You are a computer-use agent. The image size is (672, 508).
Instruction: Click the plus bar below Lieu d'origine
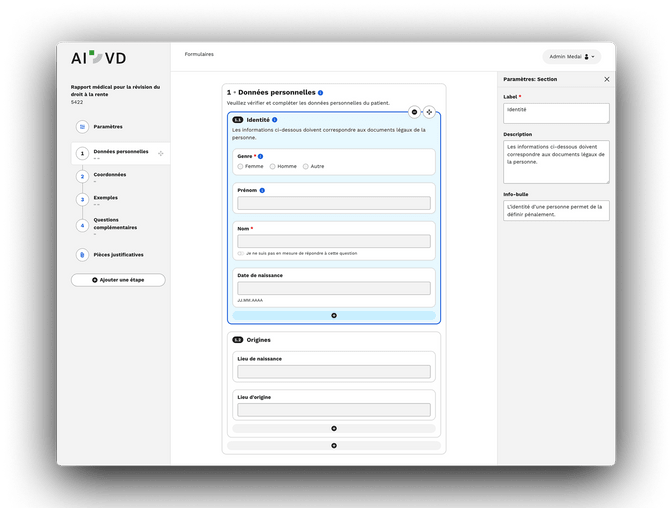click(333, 428)
